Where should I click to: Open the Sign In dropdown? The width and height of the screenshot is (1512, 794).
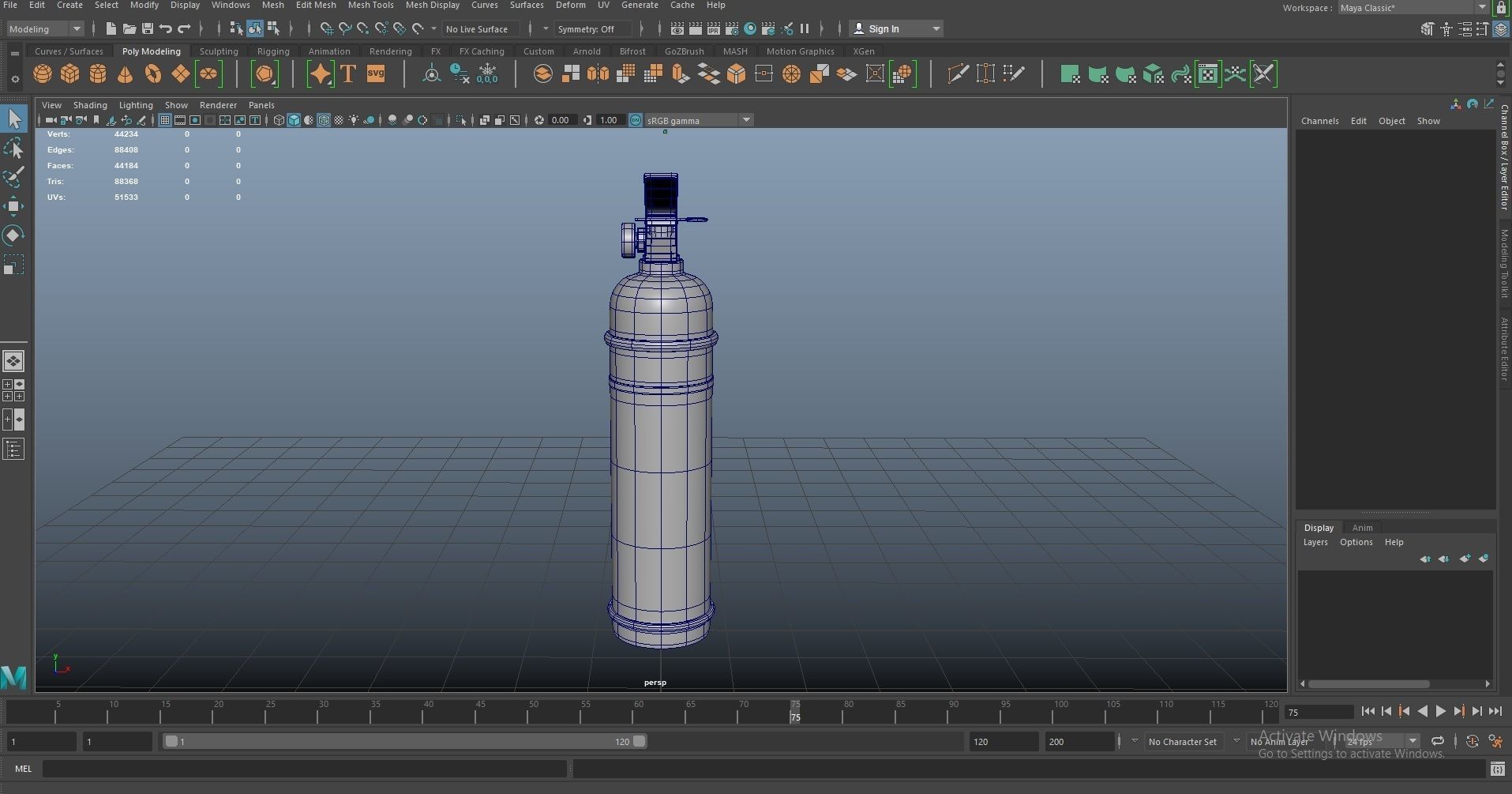pos(896,29)
